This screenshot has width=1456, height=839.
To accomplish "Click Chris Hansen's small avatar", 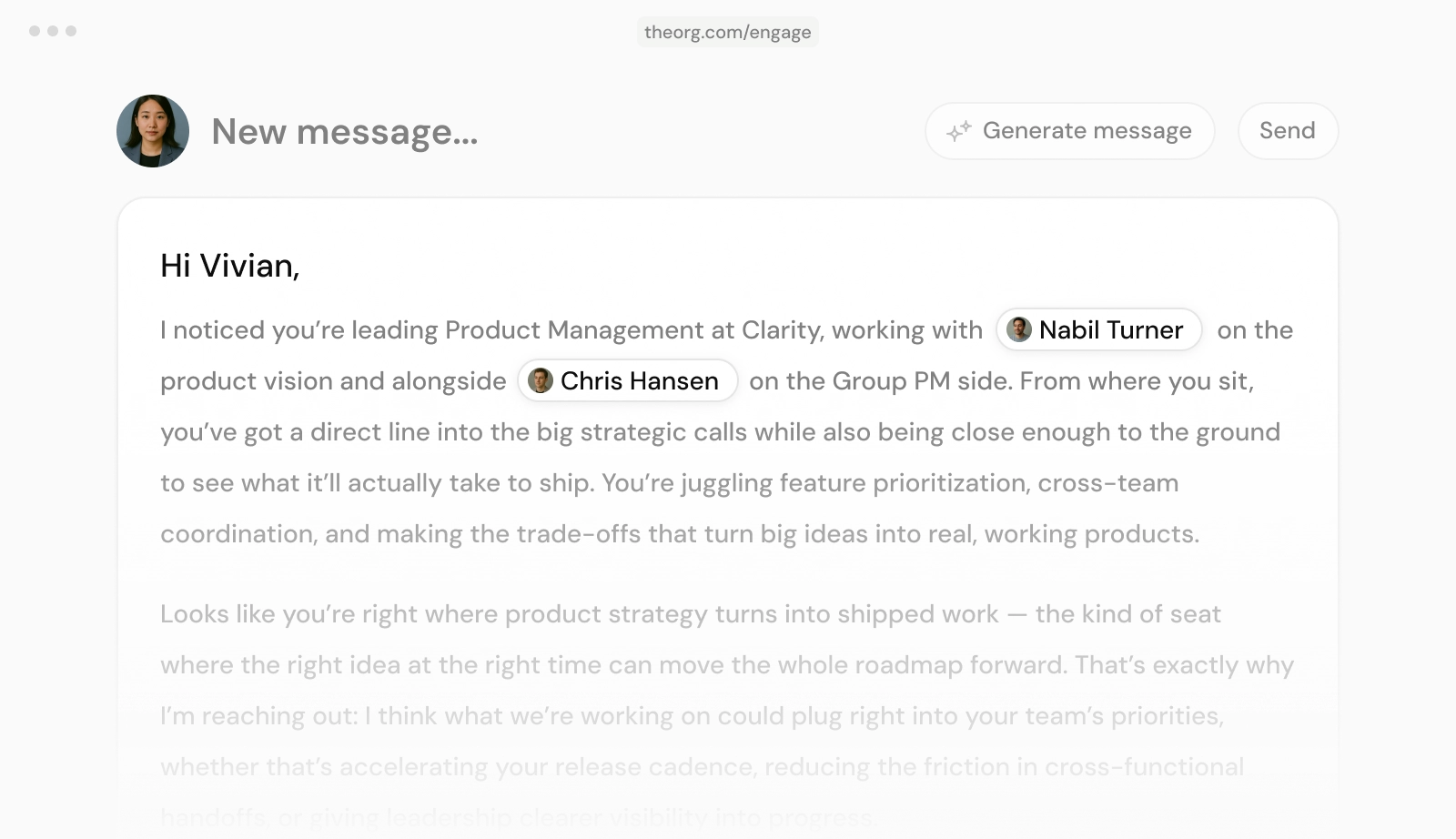I will (x=541, y=380).
